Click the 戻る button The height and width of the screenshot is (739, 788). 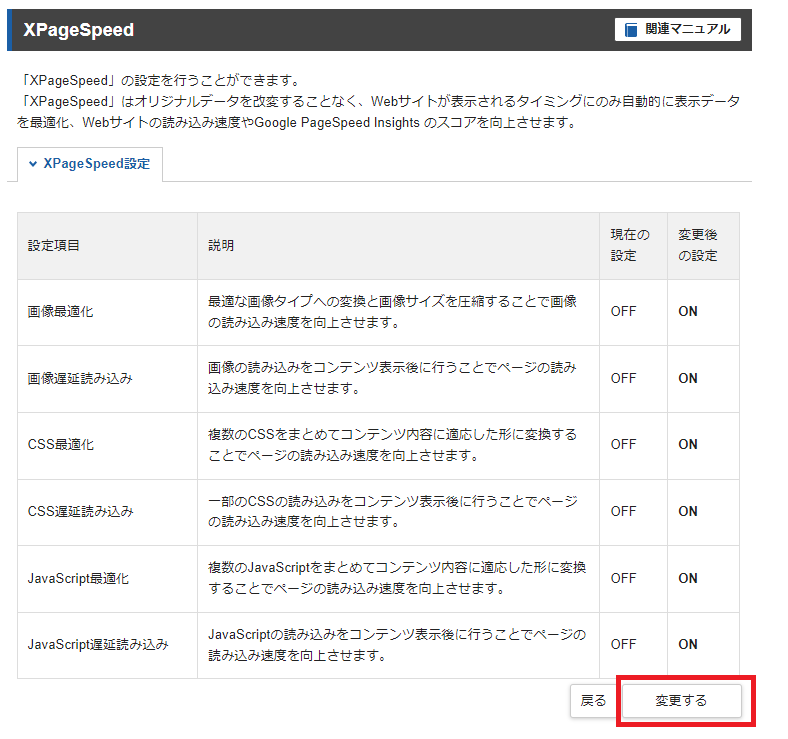pos(593,700)
